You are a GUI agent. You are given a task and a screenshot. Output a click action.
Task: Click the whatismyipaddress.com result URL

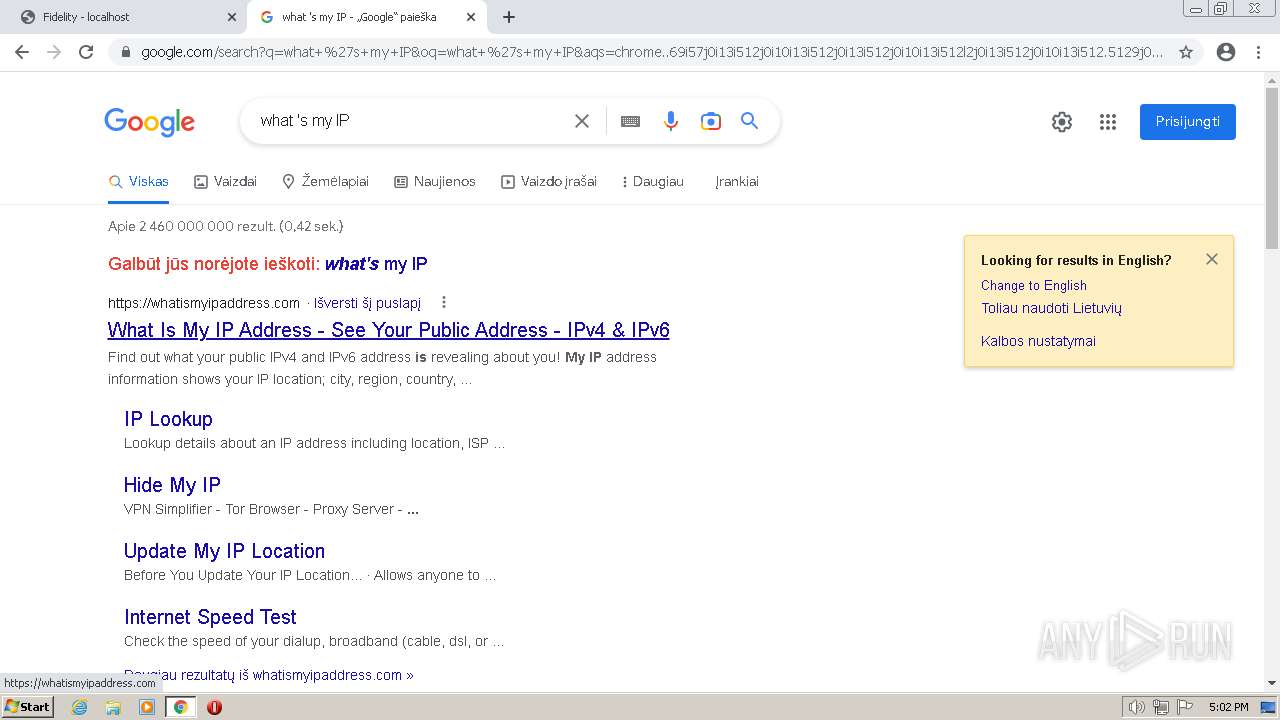point(204,303)
